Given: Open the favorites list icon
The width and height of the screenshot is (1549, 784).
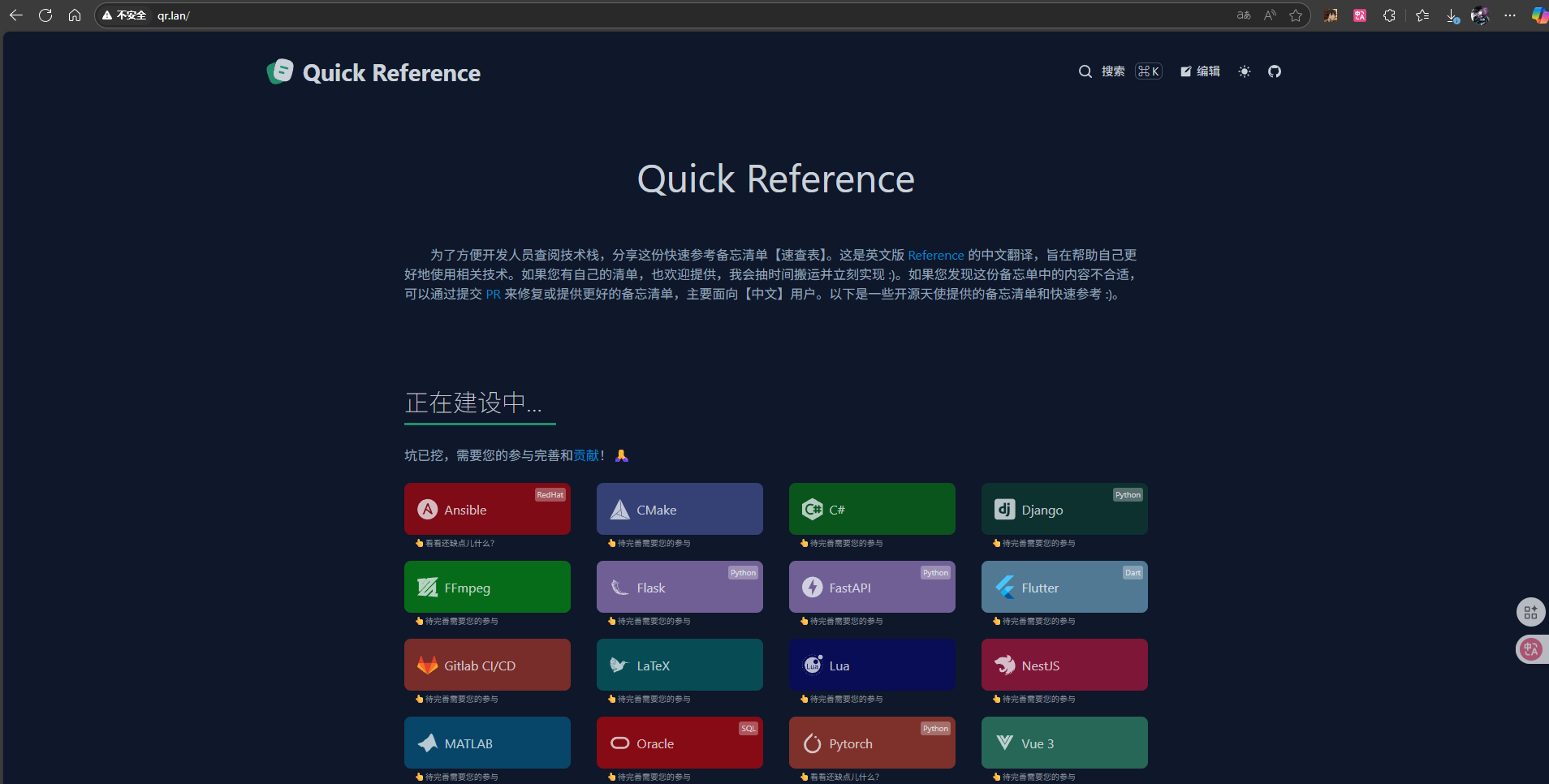Looking at the screenshot, I should point(1422,15).
